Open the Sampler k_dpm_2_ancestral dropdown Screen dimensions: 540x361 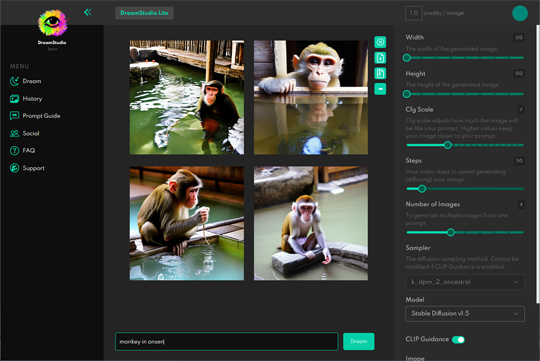tap(465, 282)
